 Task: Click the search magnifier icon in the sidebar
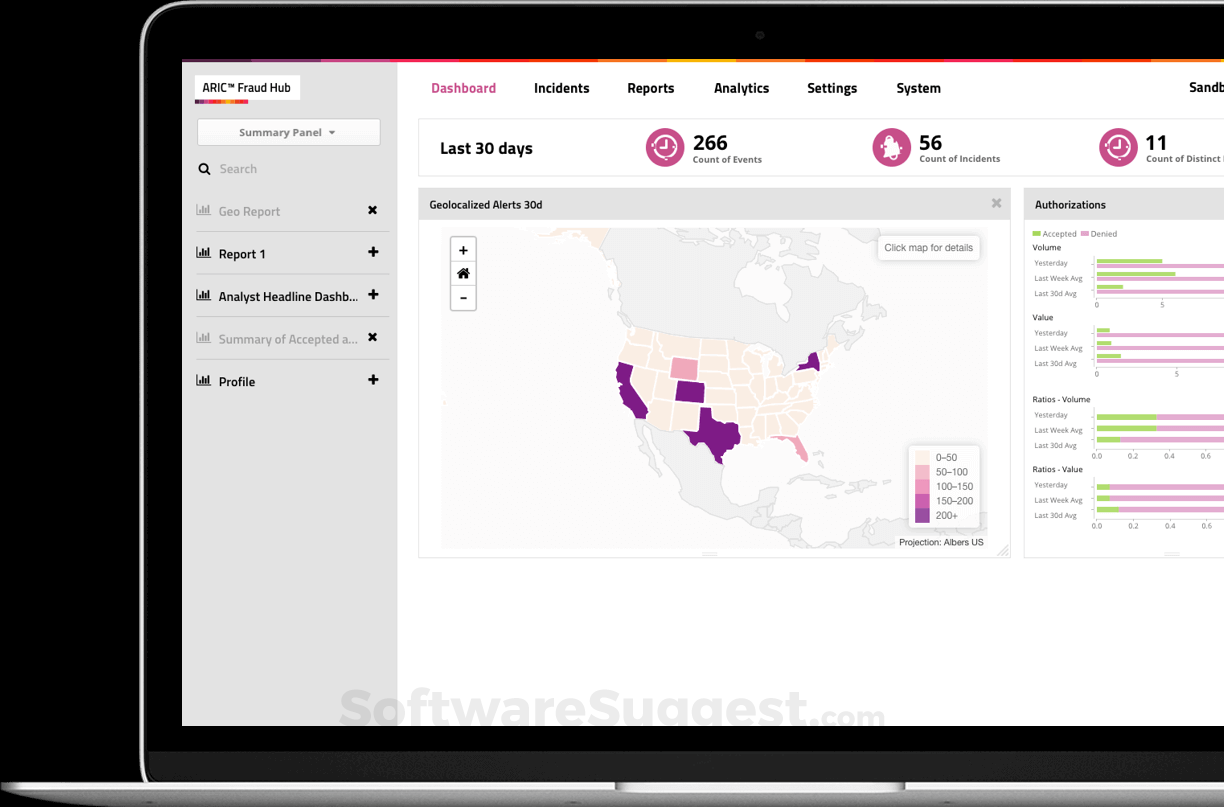204,169
